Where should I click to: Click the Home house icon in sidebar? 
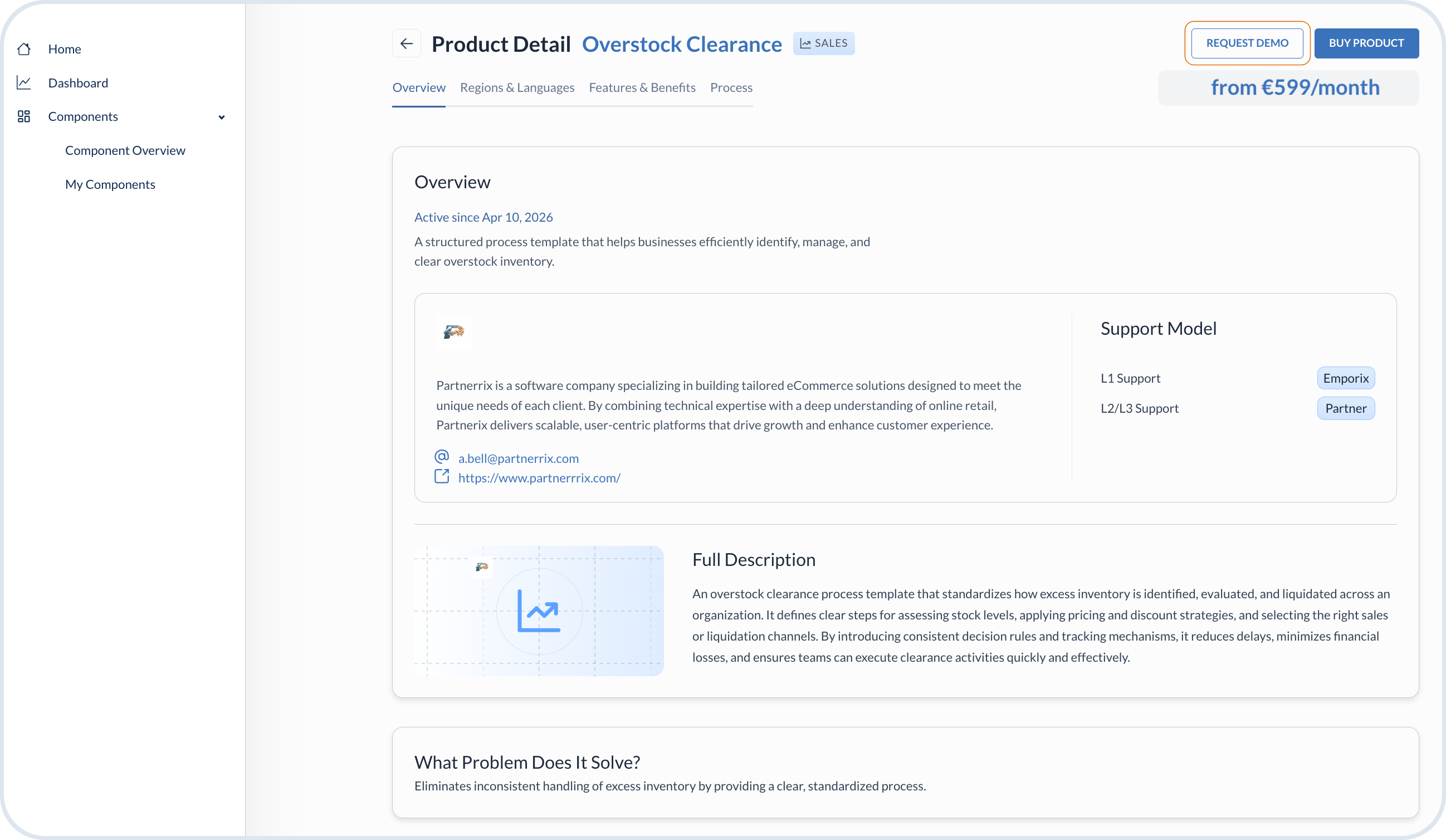click(x=23, y=49)
